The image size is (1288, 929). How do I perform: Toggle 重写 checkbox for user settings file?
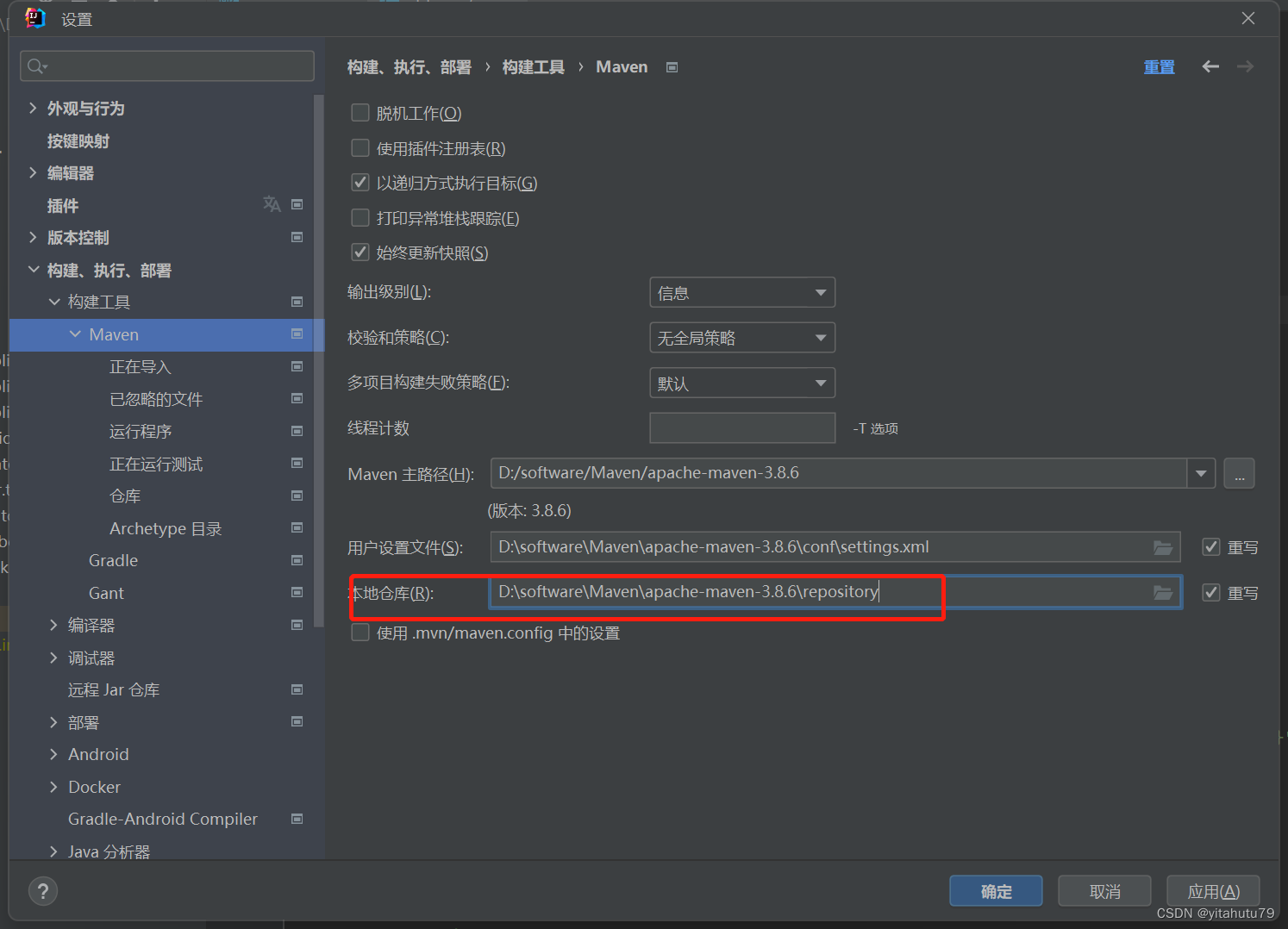click(1211, 547)
